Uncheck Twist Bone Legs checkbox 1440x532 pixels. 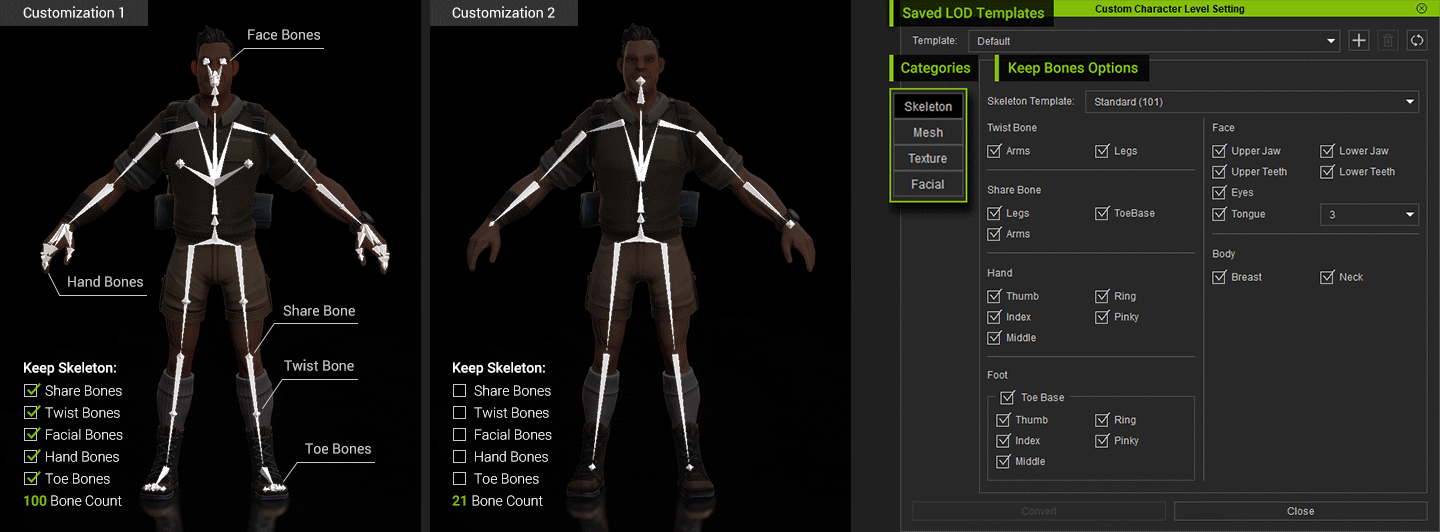[1102, 151]
